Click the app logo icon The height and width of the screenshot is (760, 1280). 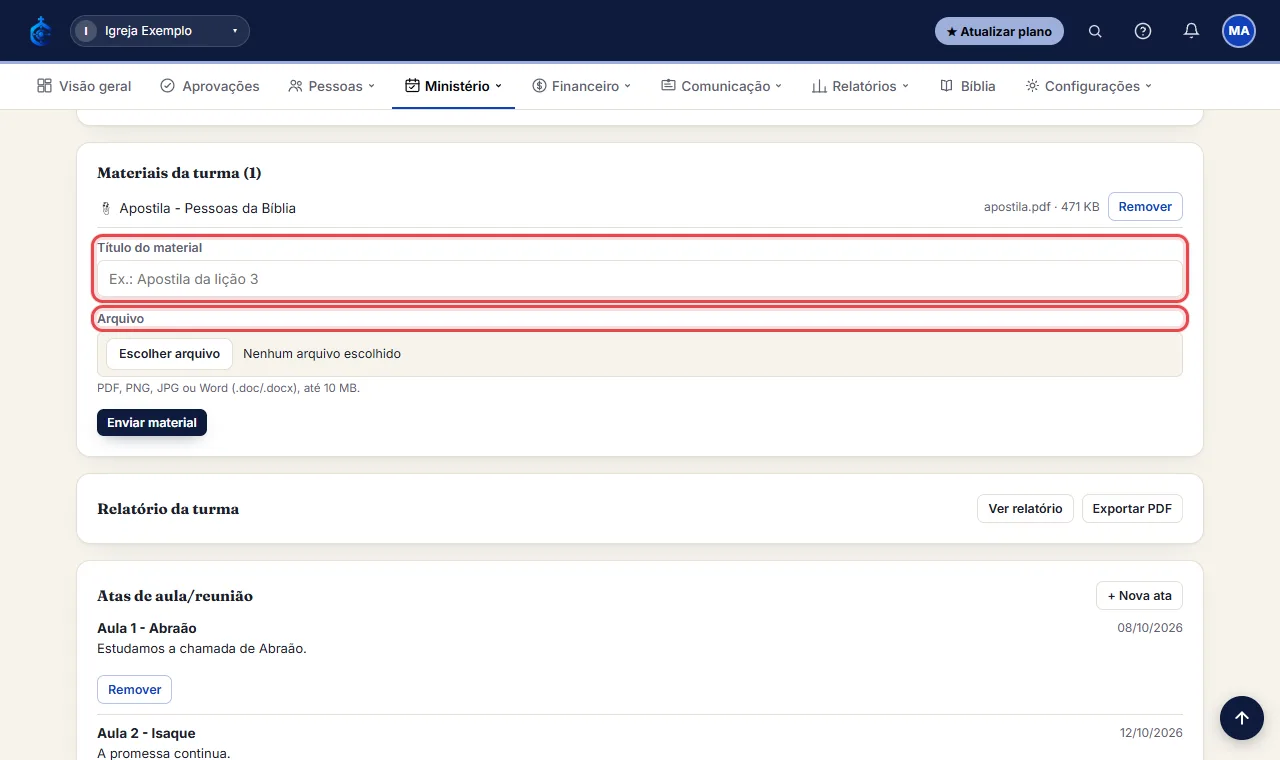tap(40, 31)
